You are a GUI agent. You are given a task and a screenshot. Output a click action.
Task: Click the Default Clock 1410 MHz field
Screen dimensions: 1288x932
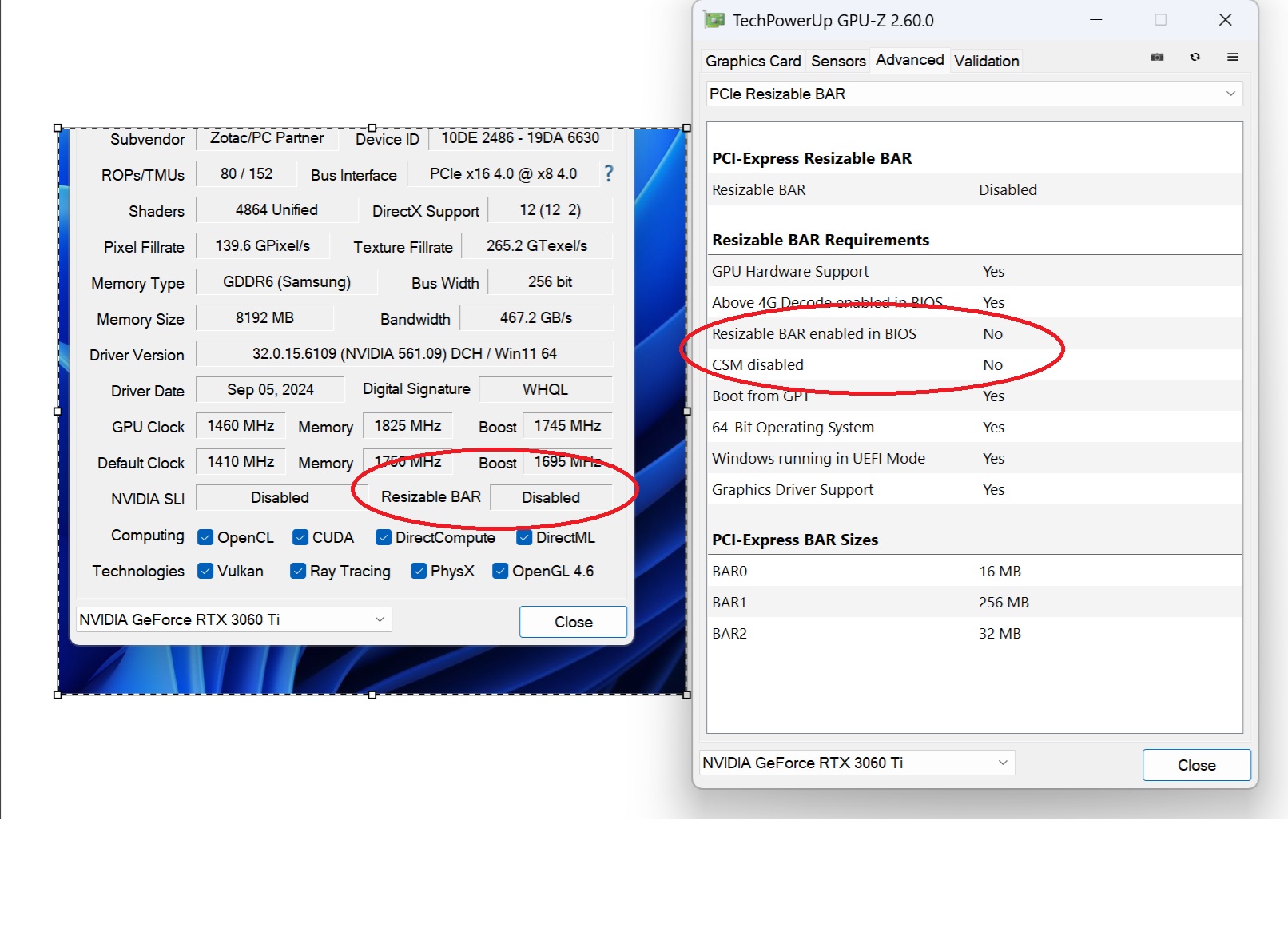241,461
